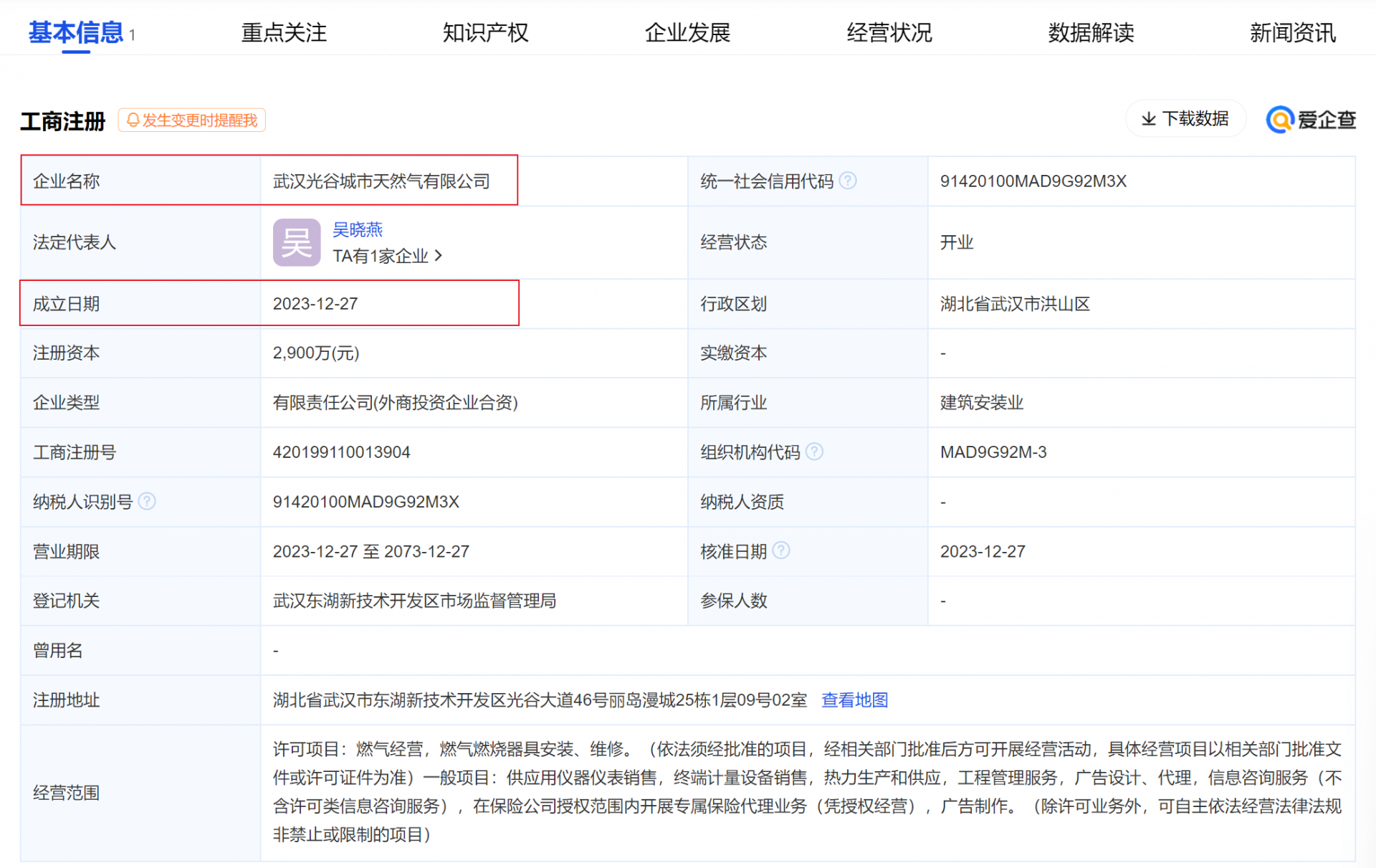
Task: Switch to the 知识产权 tab
Action: click(485, 32)
